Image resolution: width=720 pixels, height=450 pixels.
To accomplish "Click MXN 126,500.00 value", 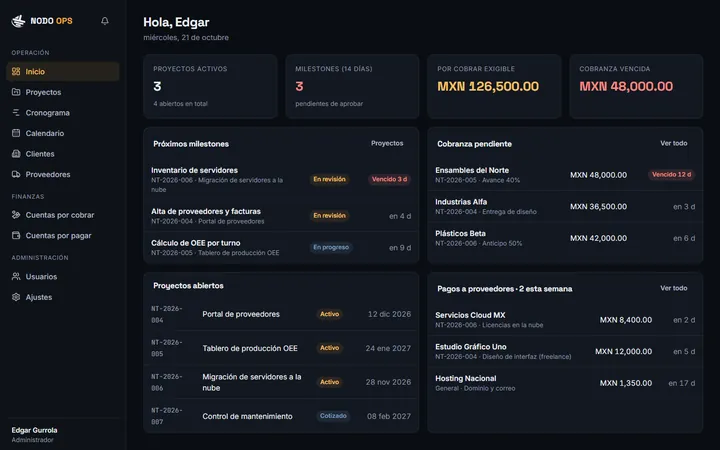I will (488, 86).
